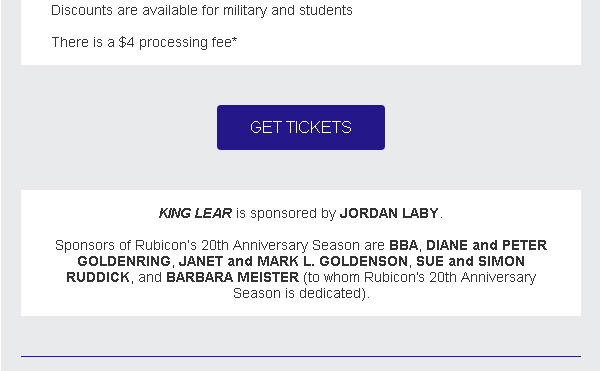Click the BARBARA MEISTER name
The width and height of the screenshot is (600, 371).
[x=232, y=277]
